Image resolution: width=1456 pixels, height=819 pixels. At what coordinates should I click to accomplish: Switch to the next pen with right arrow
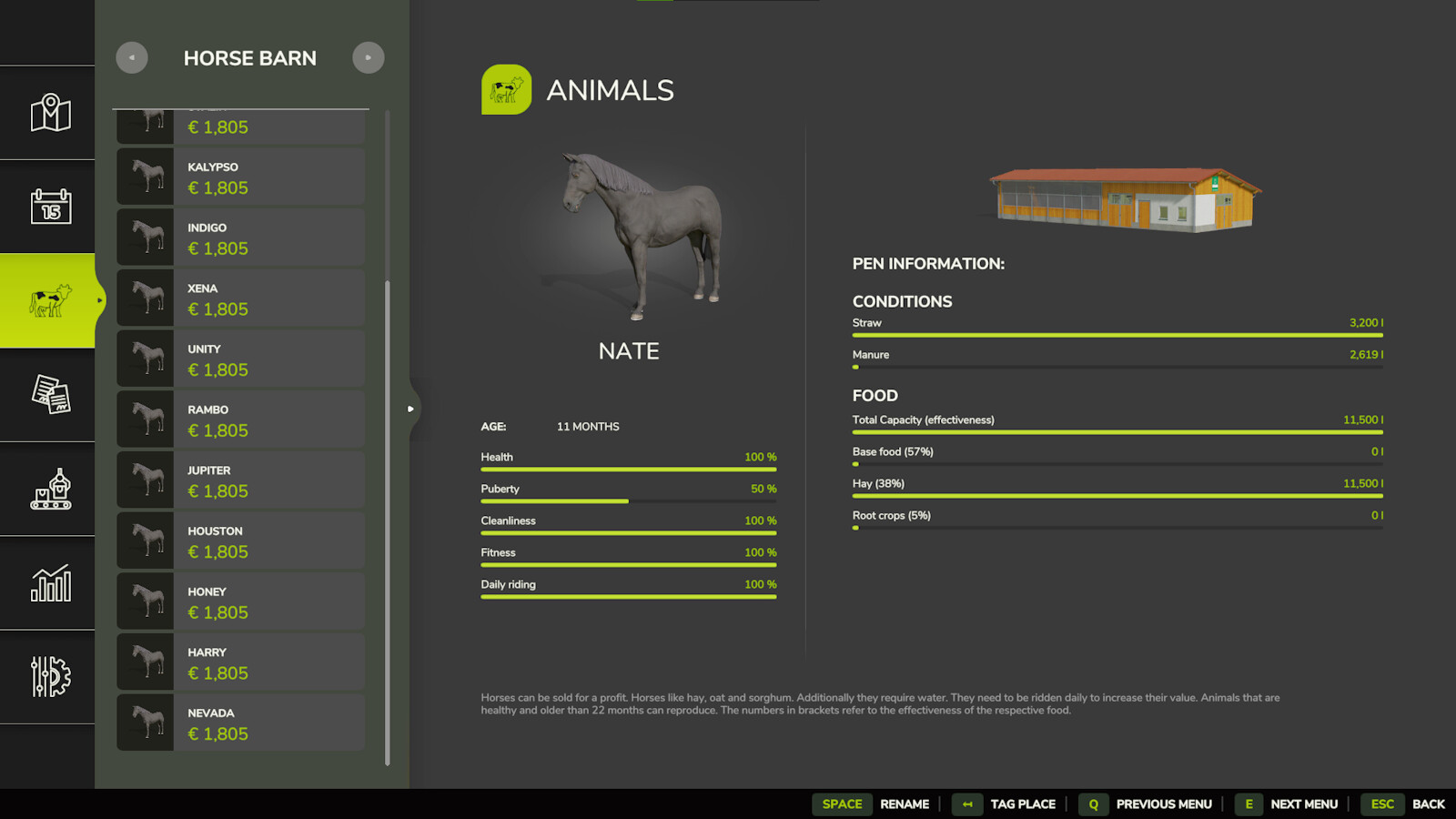point(369,57)
